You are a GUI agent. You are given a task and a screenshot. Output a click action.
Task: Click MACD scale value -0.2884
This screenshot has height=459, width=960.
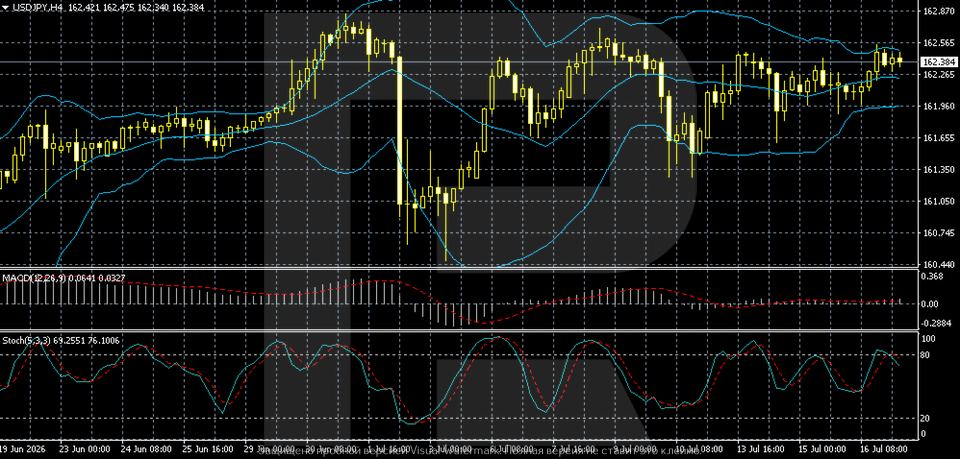[x=934, y=322]
